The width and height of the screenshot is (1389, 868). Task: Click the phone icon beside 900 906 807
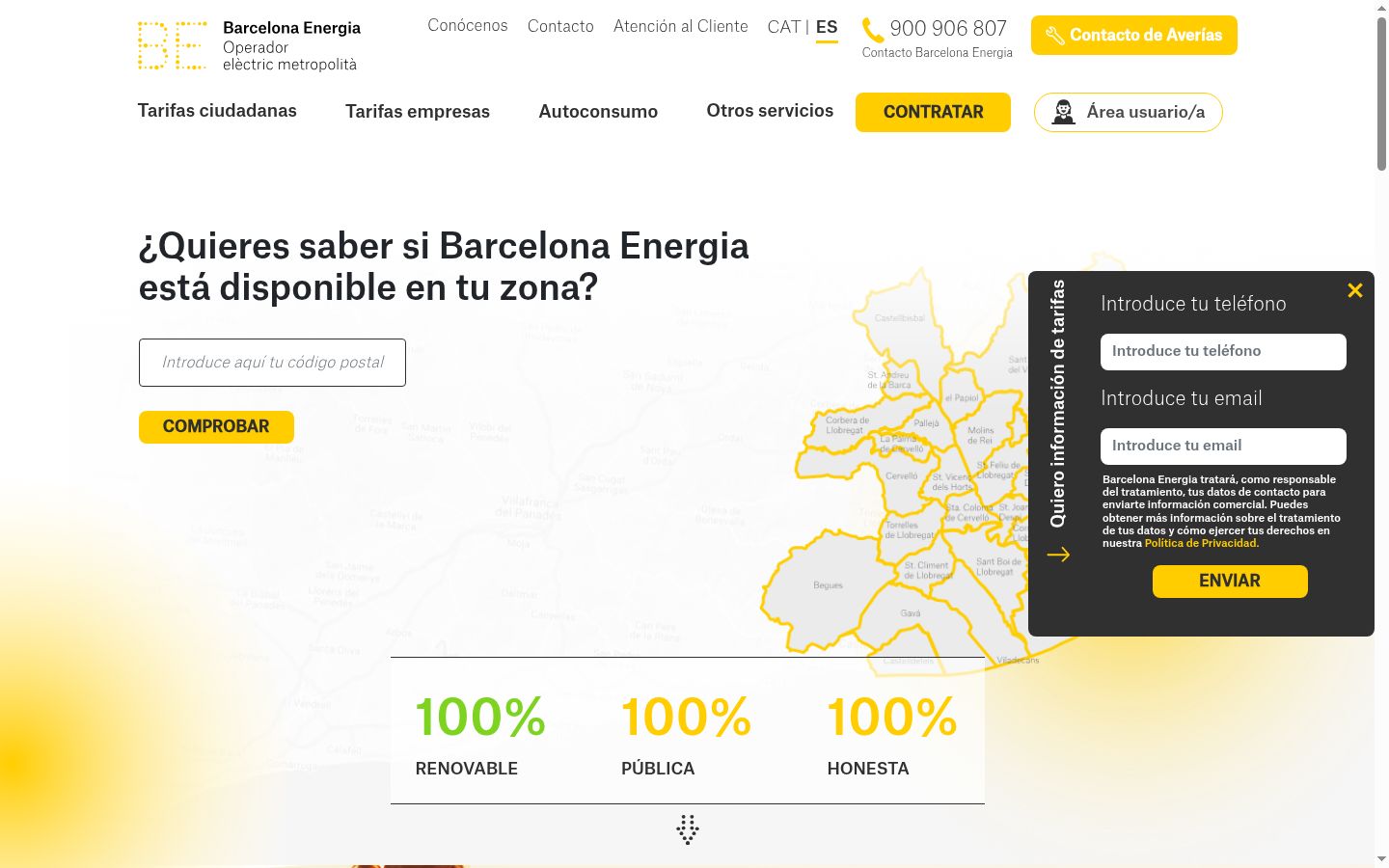pyautogui.click(x=872, y=30)
